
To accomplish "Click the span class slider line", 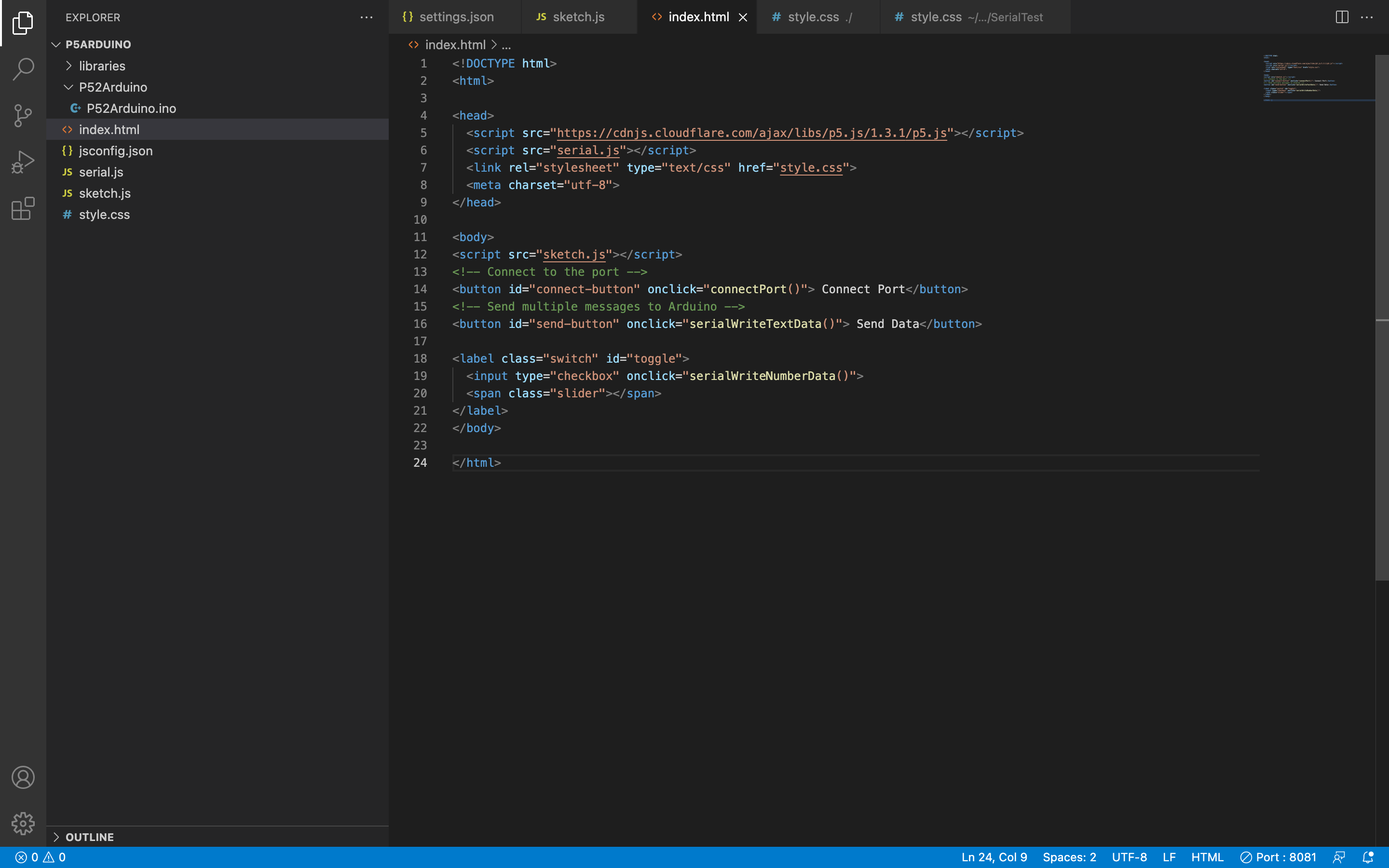I will (564, 393).
